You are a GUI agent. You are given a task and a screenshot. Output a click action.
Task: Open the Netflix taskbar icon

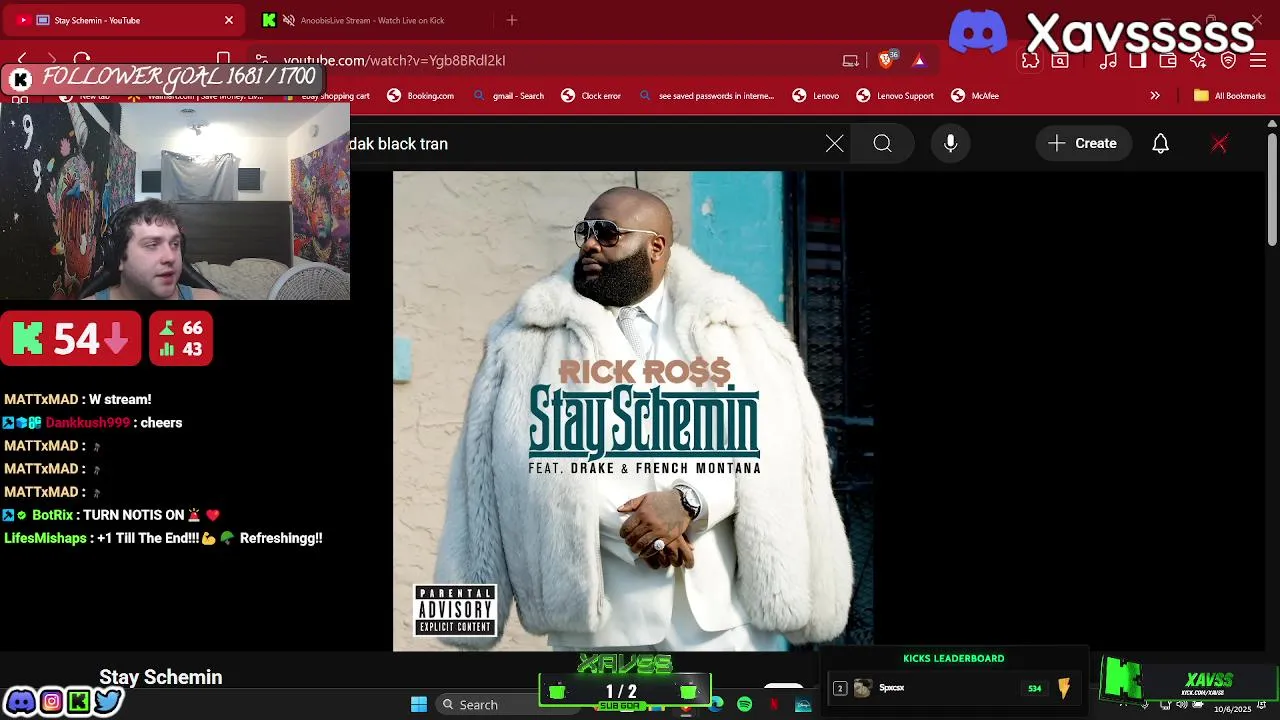[x=773, y=705]
